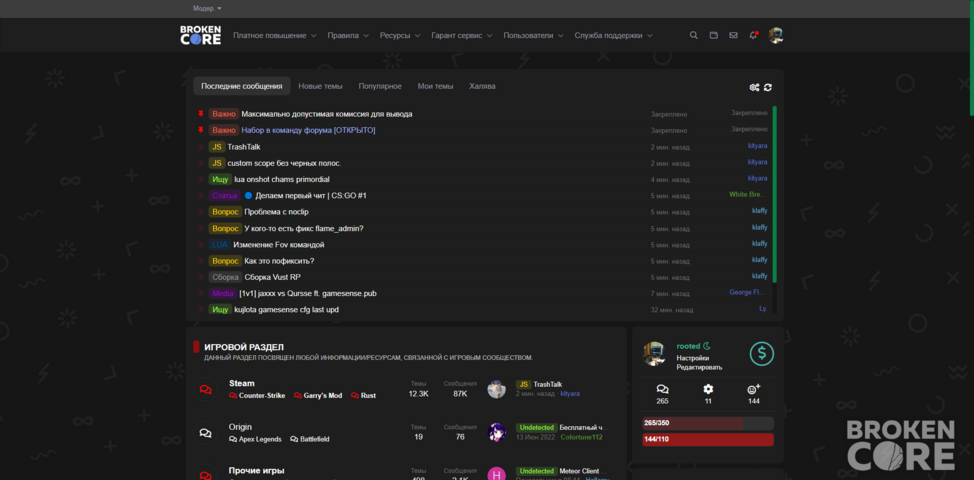Open the Набор в команду форума thread

308,130
